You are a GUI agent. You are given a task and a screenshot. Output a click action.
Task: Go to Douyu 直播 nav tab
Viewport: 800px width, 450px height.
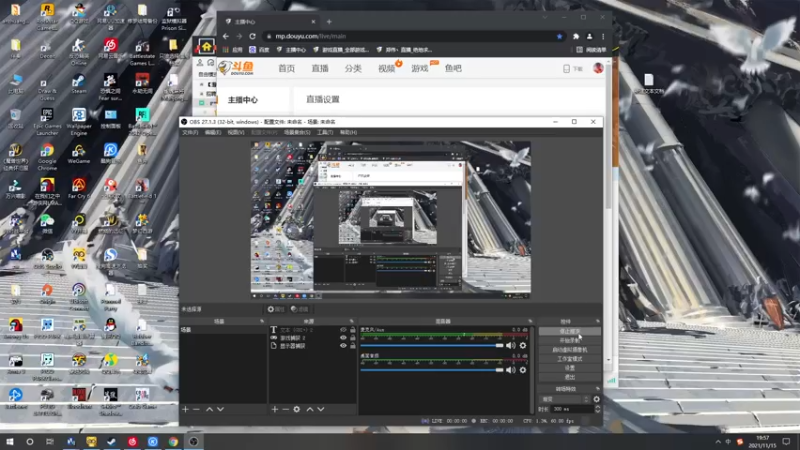(320, 68)
